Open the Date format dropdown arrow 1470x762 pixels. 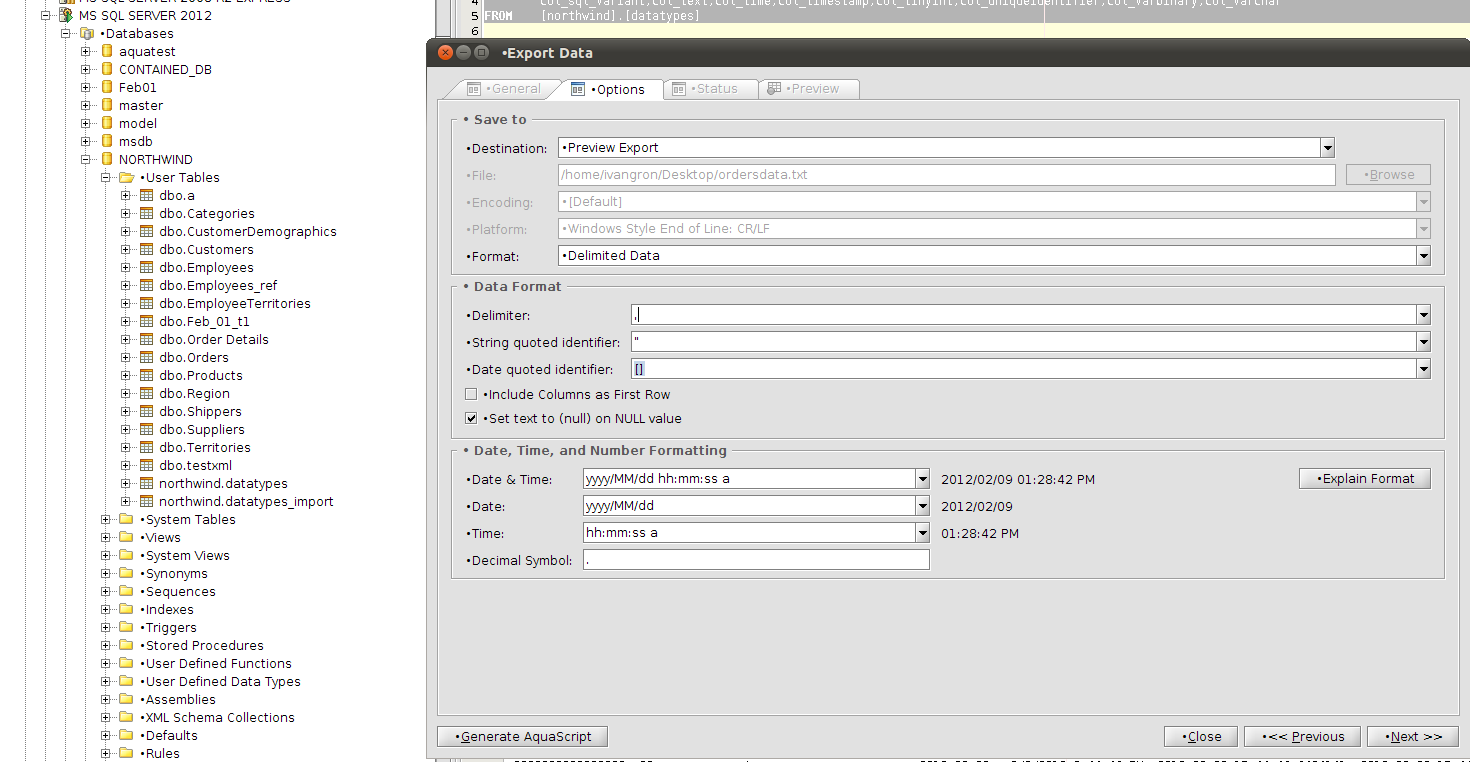coord(922,506)
